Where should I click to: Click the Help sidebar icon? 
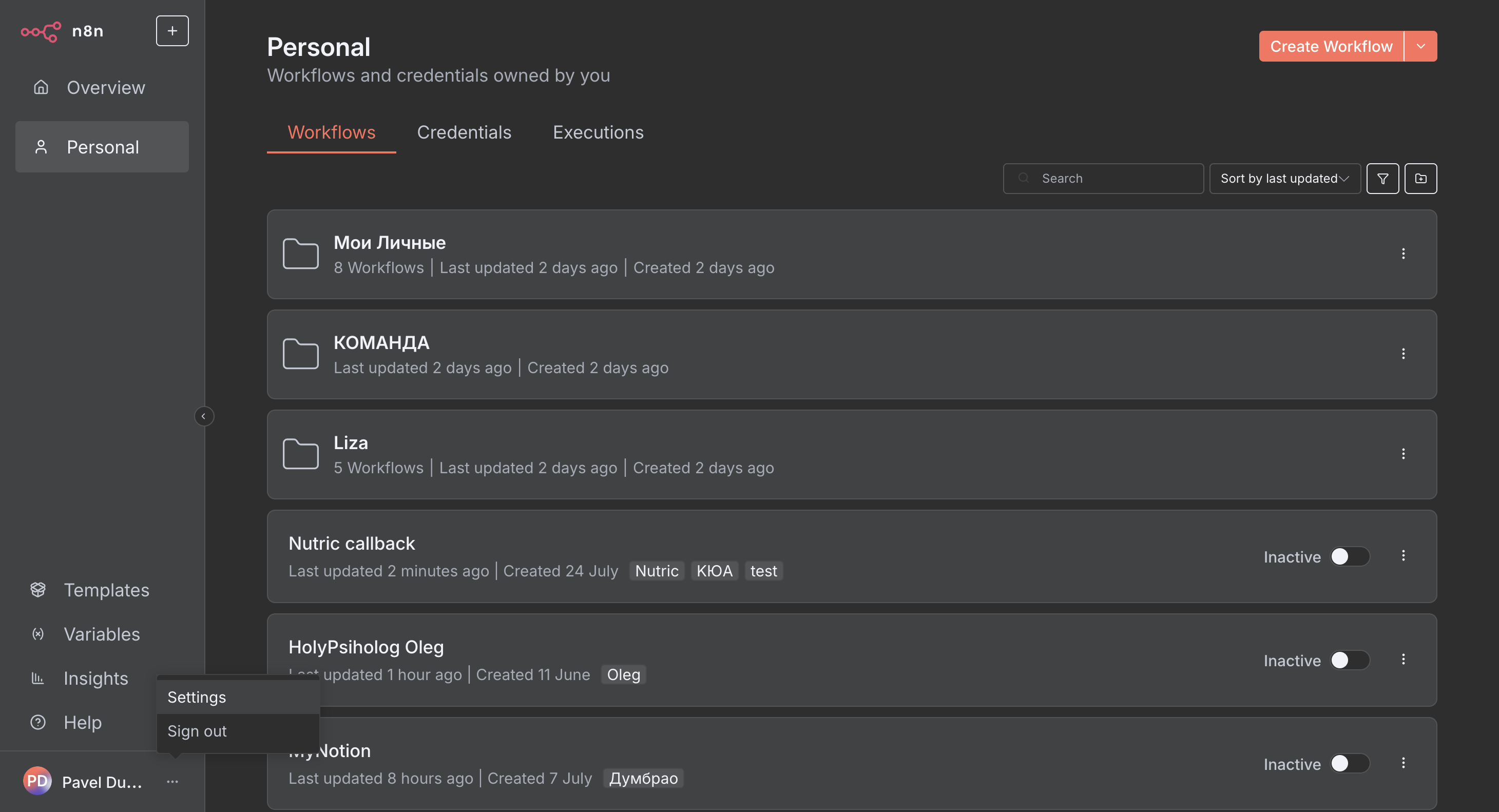39,722
